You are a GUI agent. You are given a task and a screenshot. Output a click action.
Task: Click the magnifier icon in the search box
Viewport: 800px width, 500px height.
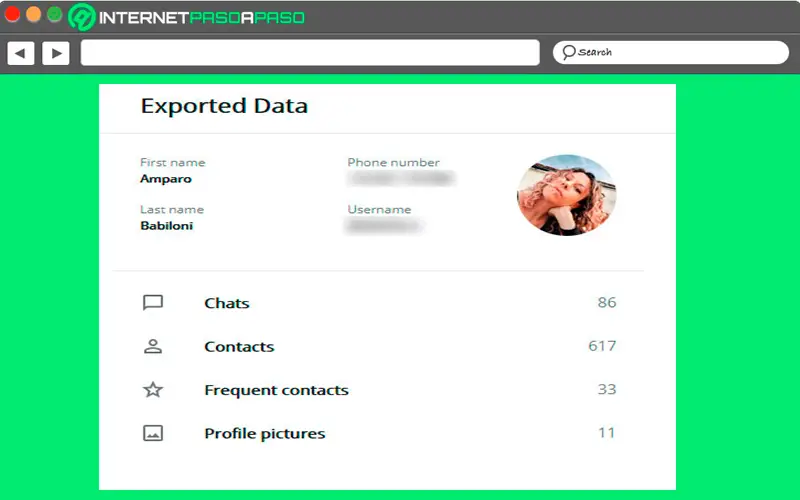coord(568,52)
